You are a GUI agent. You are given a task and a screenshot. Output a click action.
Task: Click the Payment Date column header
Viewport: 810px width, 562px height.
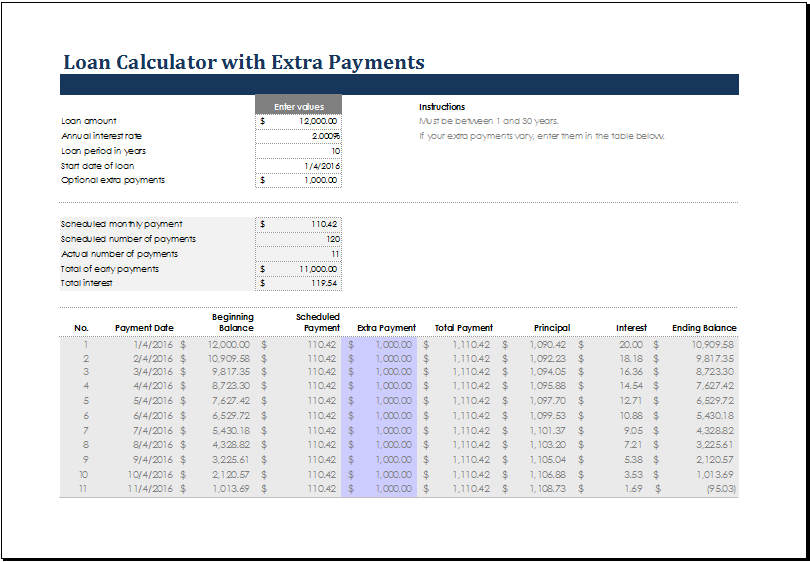click(x=144, y=328)
